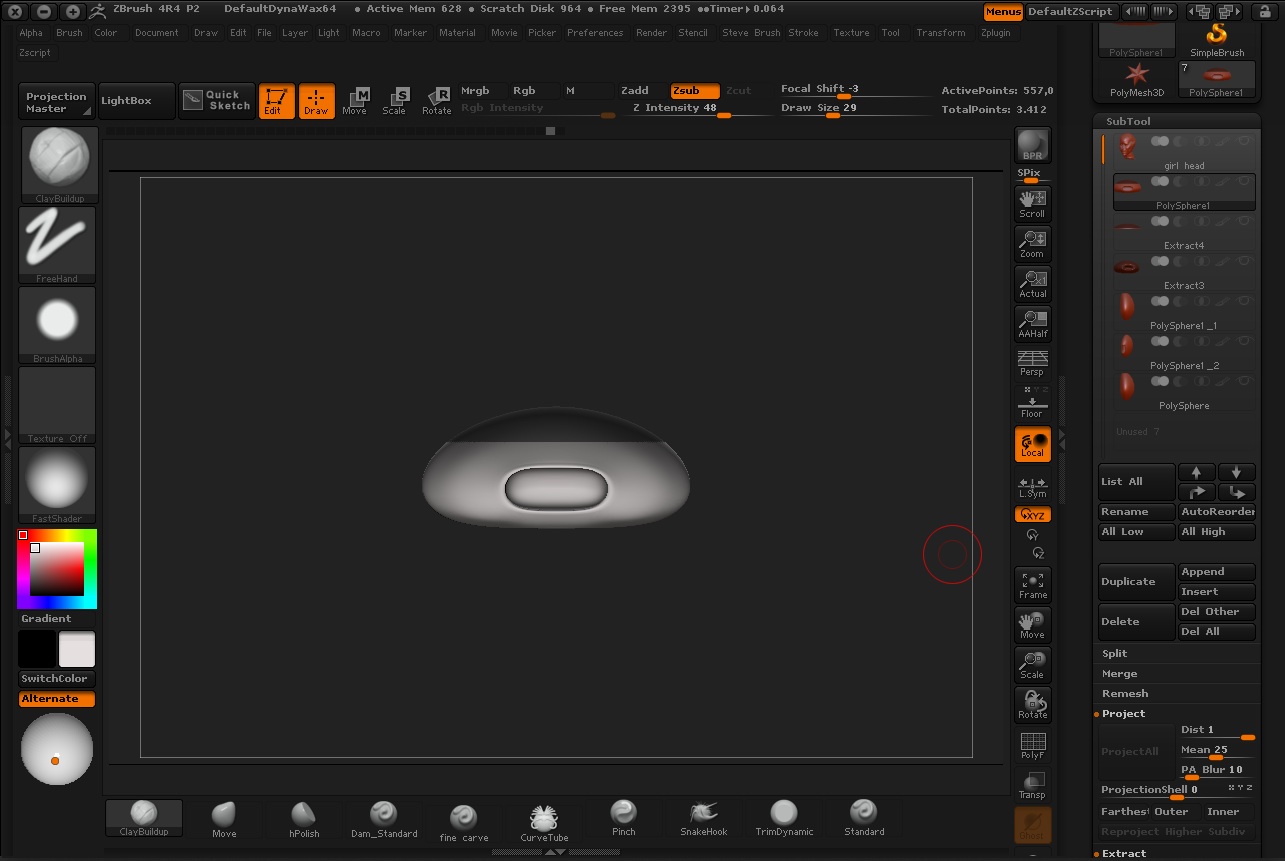
Task: Toggle the Alternate color button
Action: point(57,699)
